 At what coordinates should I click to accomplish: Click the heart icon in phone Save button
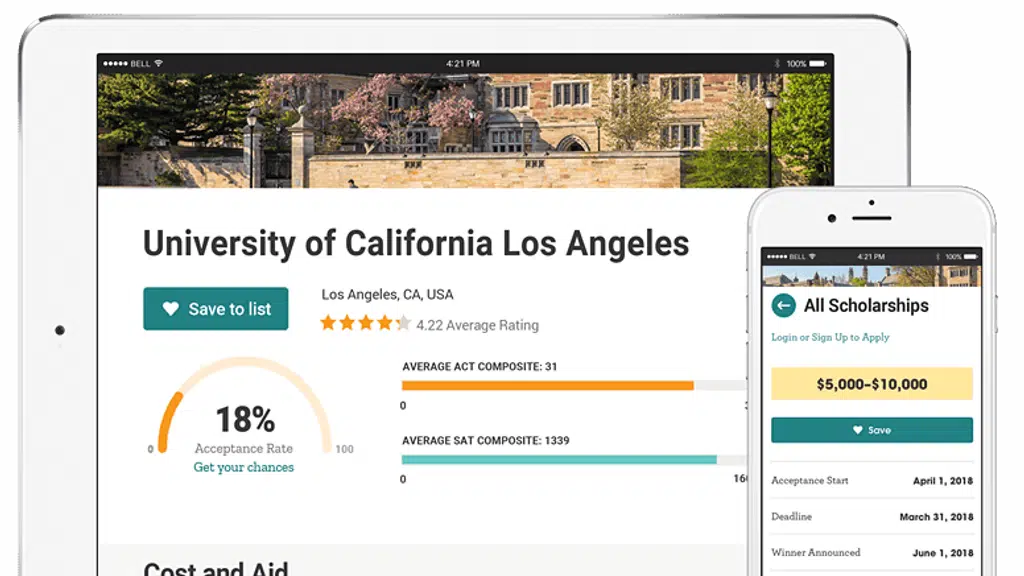coord(857,430)
